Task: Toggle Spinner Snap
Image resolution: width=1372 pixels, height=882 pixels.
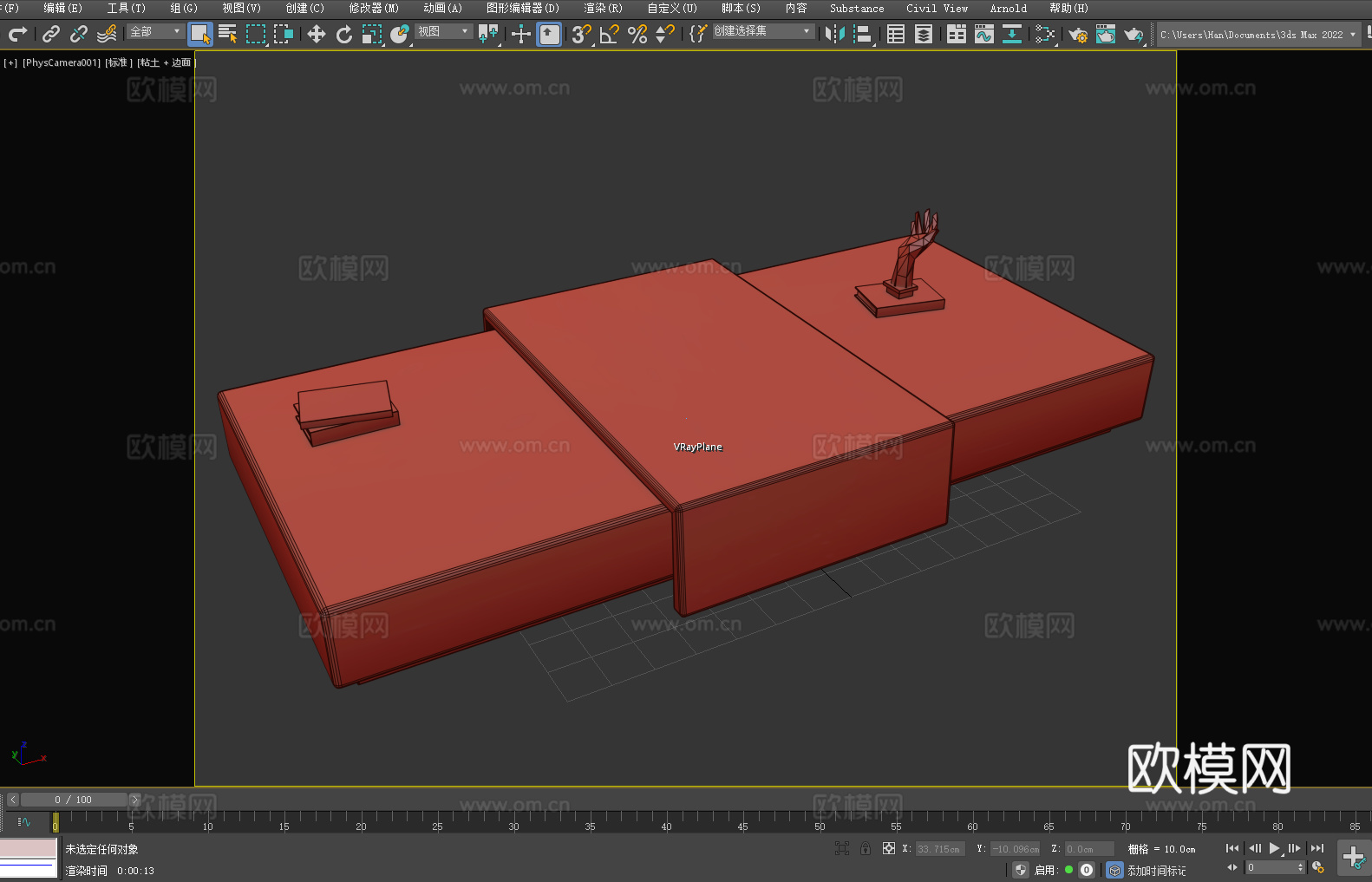Action: tap(665, 34)
